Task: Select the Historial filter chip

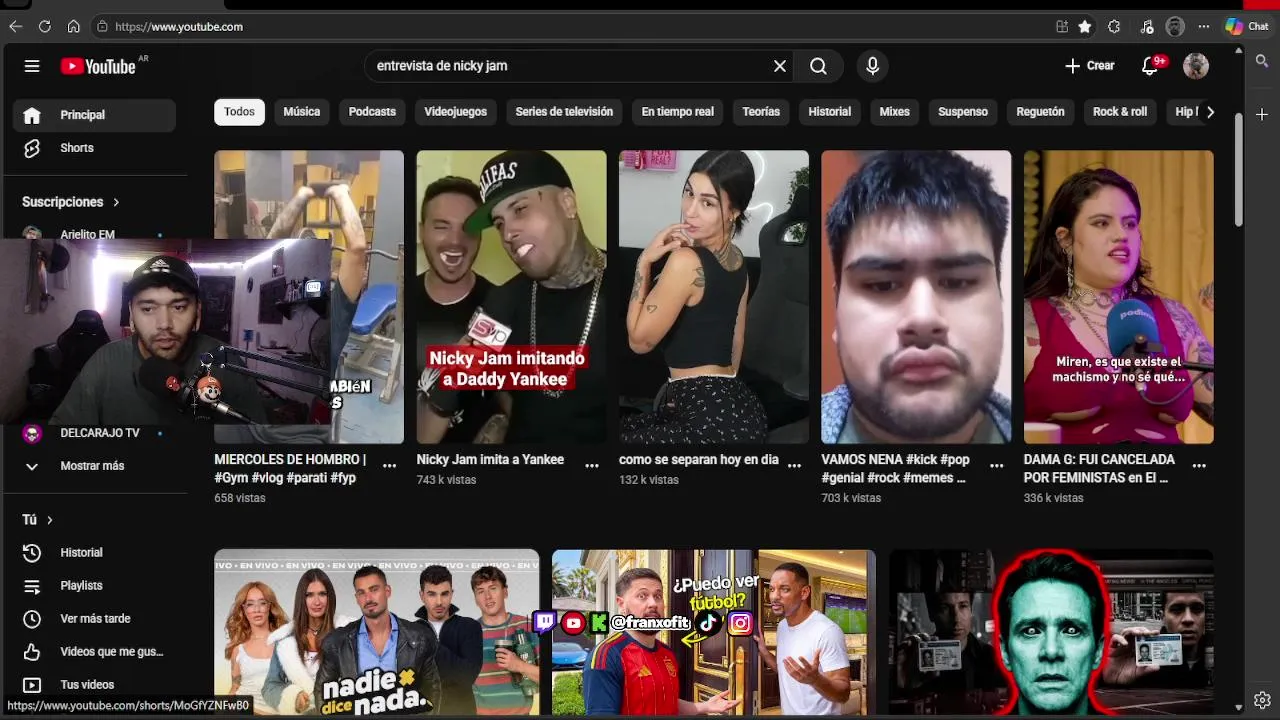Action: pyautogui.click(x=830, y=112)
